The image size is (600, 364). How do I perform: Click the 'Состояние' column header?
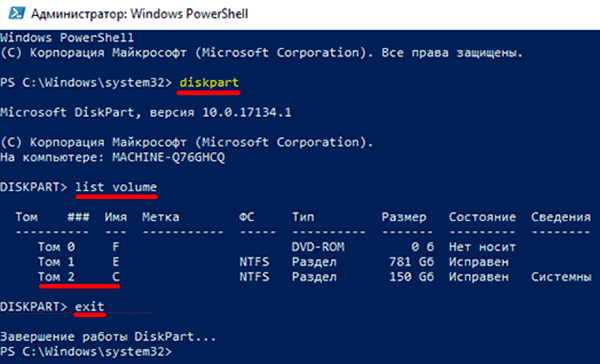click(482, 217)
